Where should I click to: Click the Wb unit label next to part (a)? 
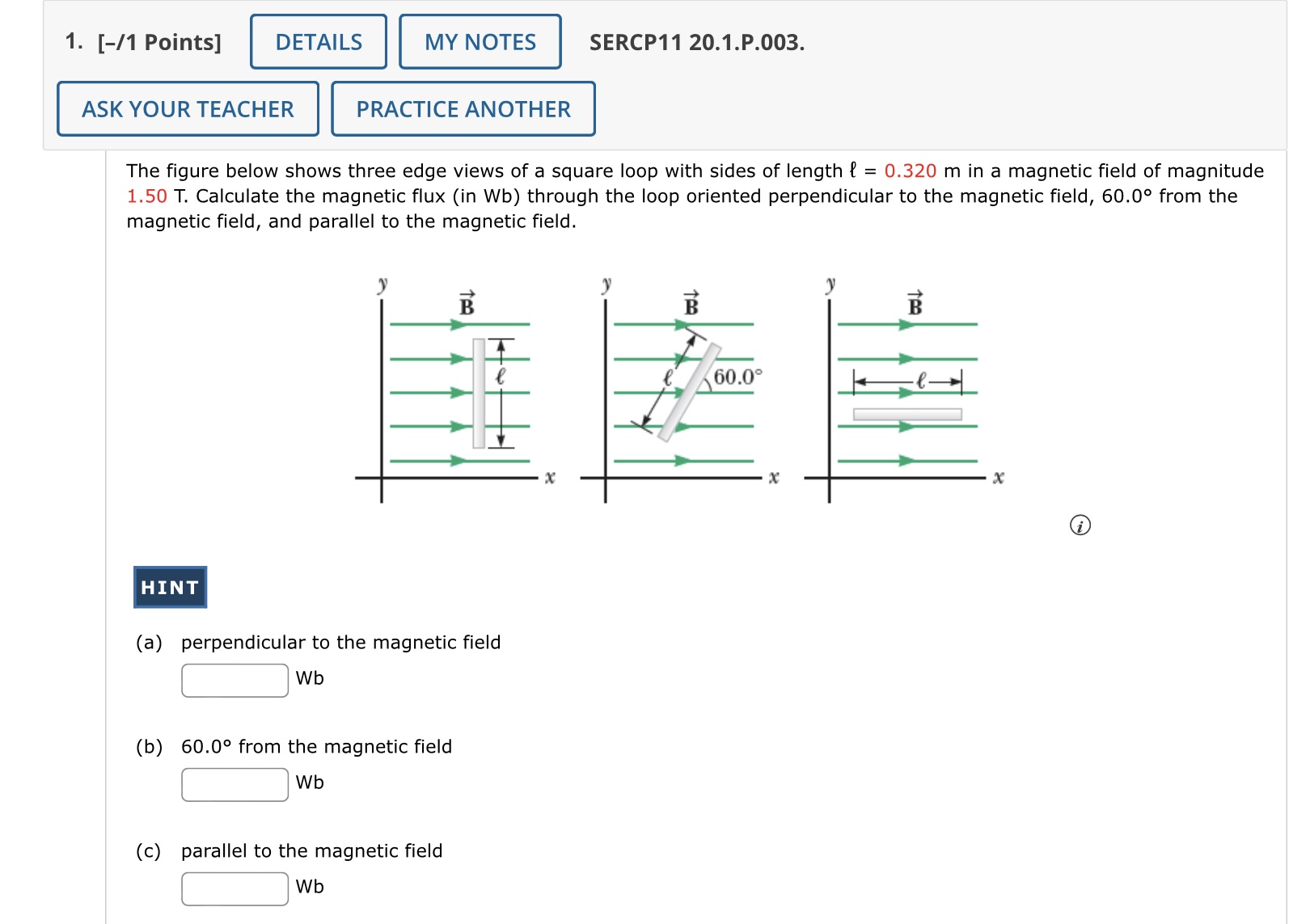(309, 679)
